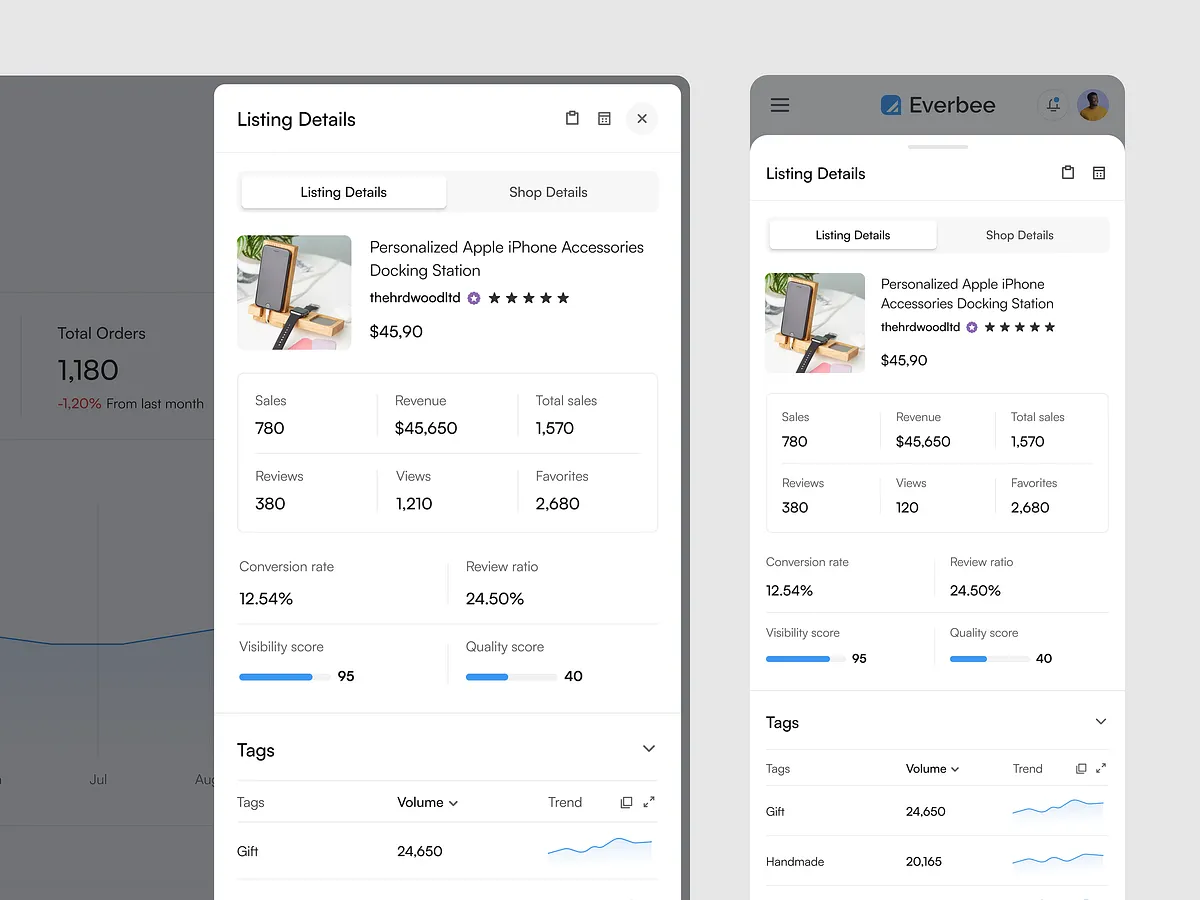Click the user profile avatar

point(1092,104)
